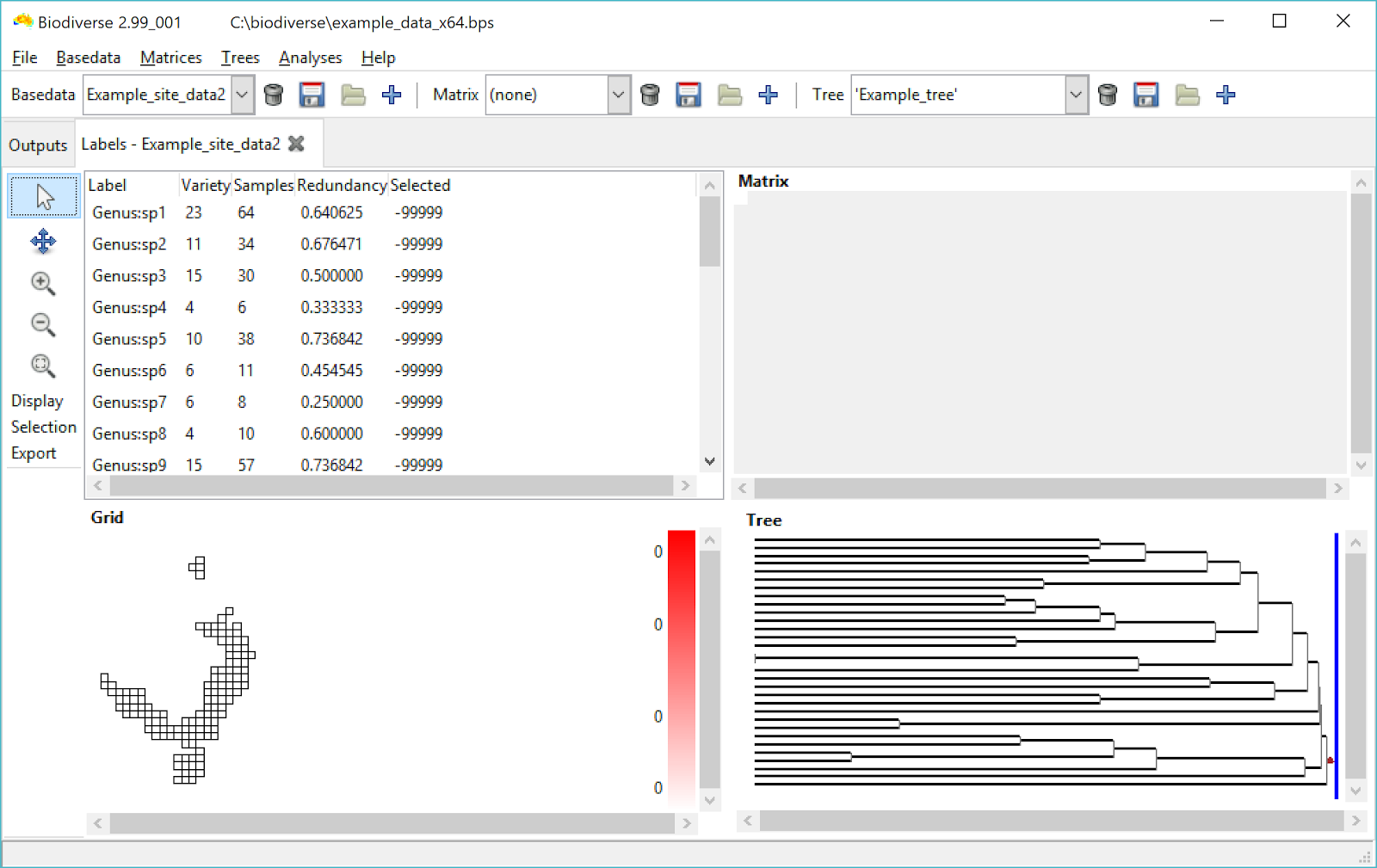The height and width of the screenshot is (868, 1377).
Task: Switch to the Outputs tab
Action: [x=38, y=144]
